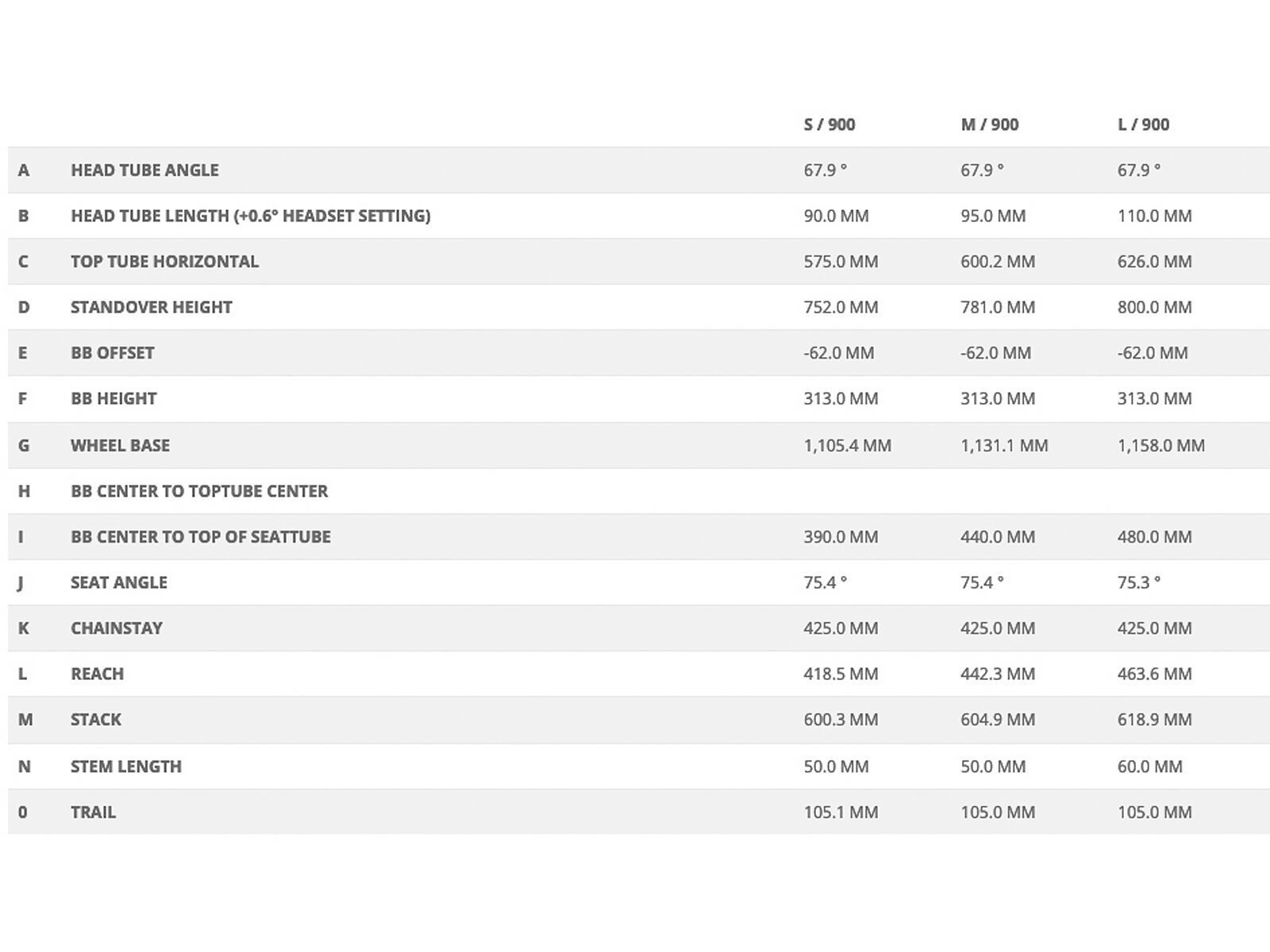Click the M / 900 size column header

coord(989,125)
